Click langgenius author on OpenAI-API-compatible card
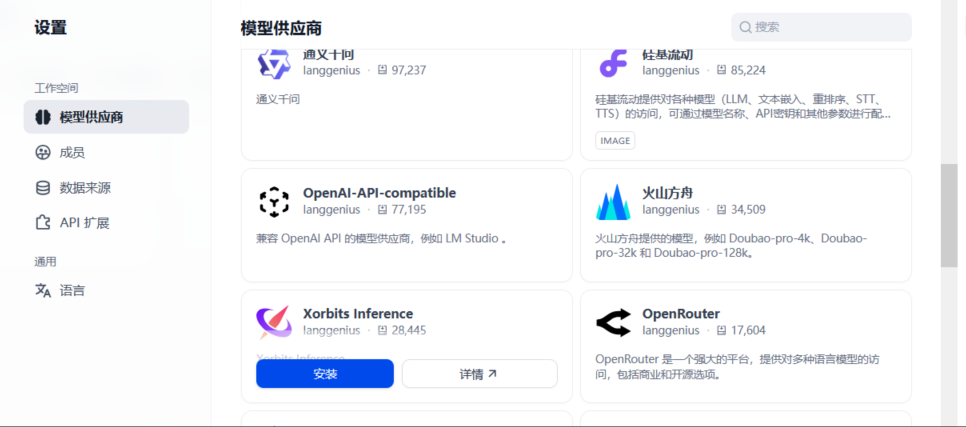Viewport: 966px width, 427px height. coord(331,209)
